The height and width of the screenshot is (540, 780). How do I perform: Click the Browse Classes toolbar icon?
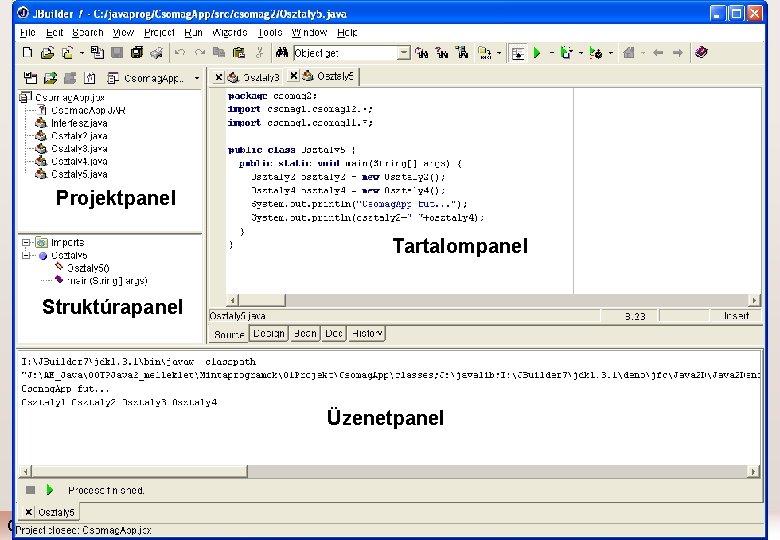click(x=485, y=52)
